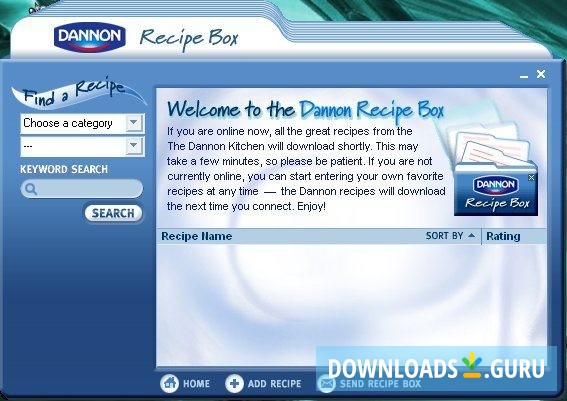
Task: Click the home house icon
Action: click(170, 383)
